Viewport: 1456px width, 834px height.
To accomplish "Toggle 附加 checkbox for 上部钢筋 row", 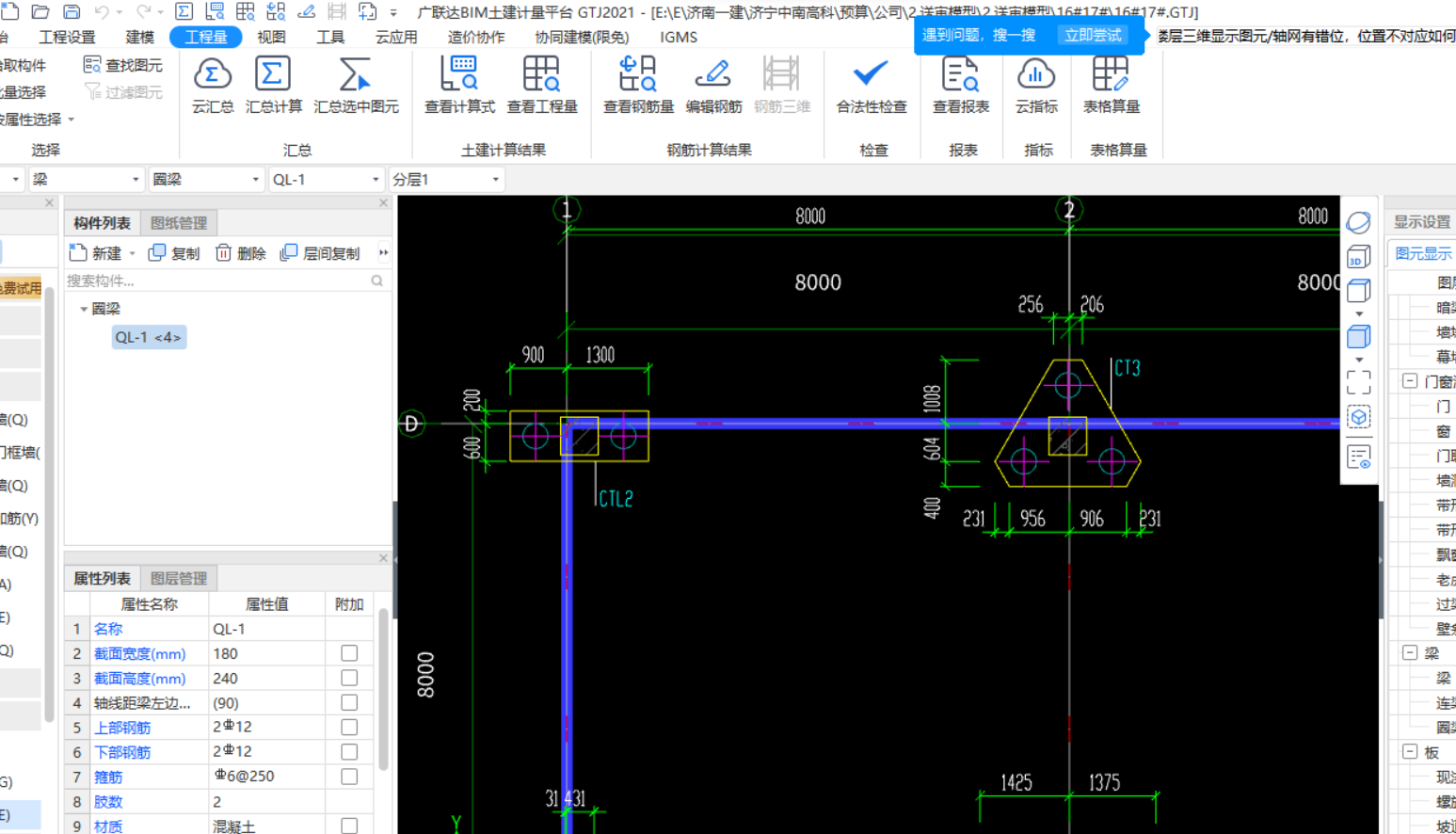I will [x=349, y=727].
